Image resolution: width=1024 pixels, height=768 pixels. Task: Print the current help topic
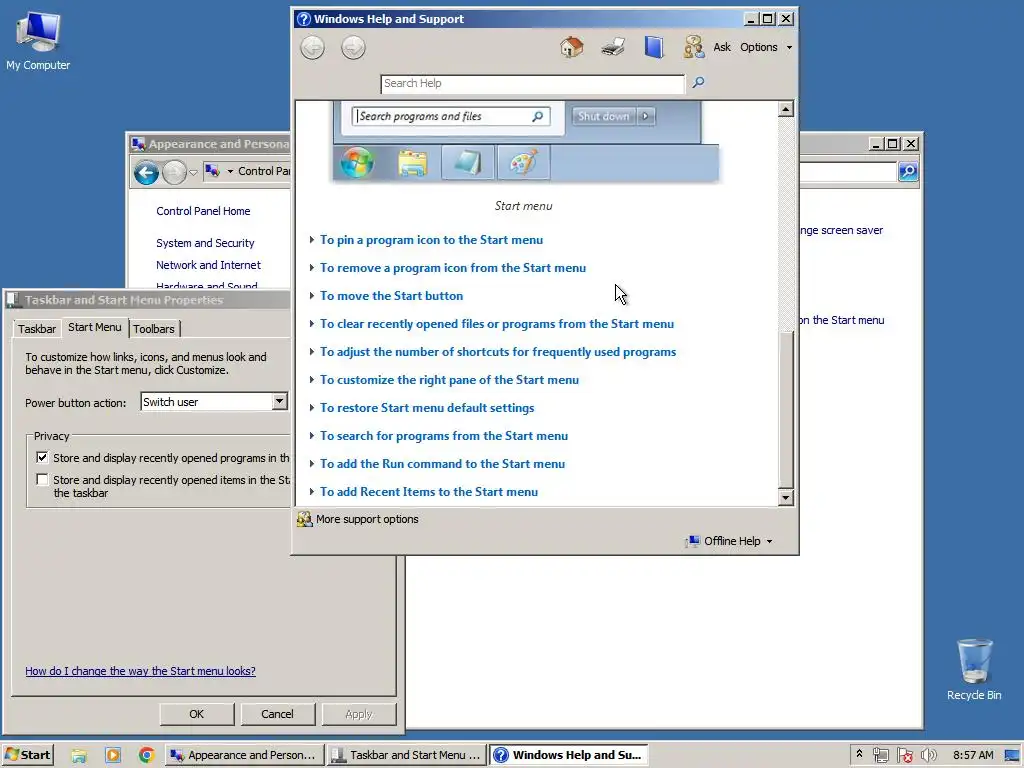tap(613, 47)
